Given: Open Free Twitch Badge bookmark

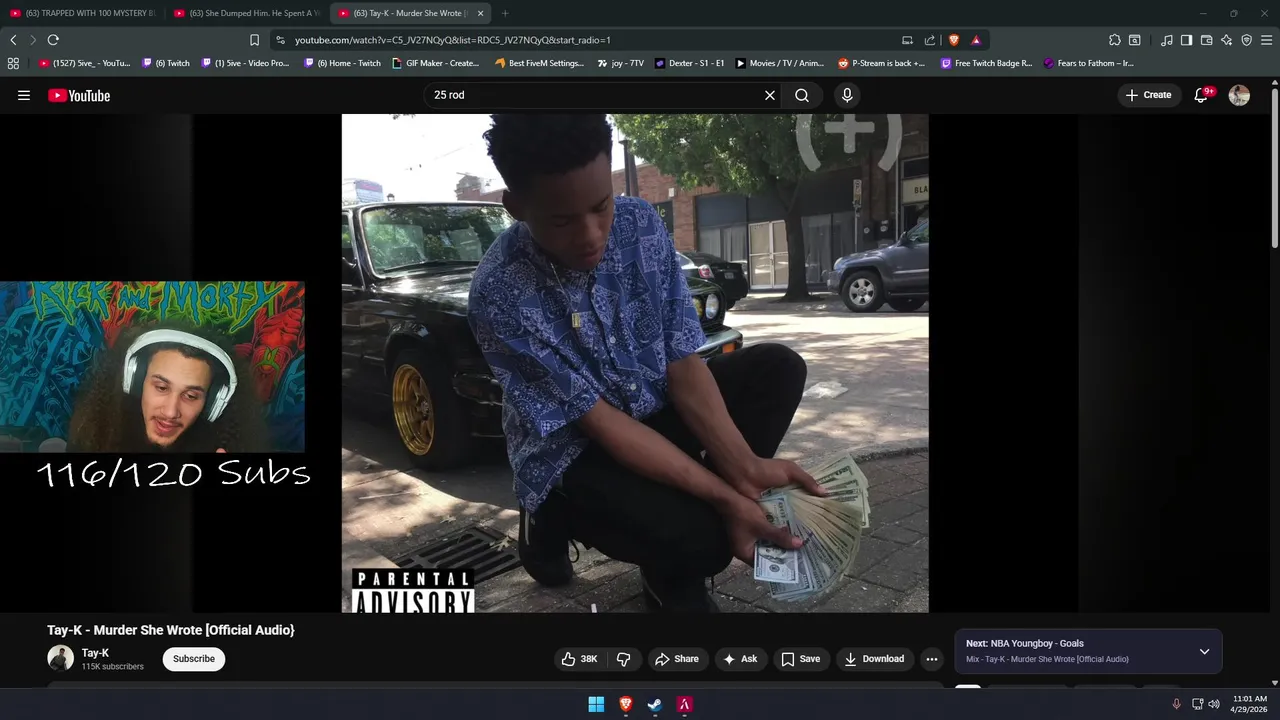Looking at the screenshot, I should coord(987,63).
